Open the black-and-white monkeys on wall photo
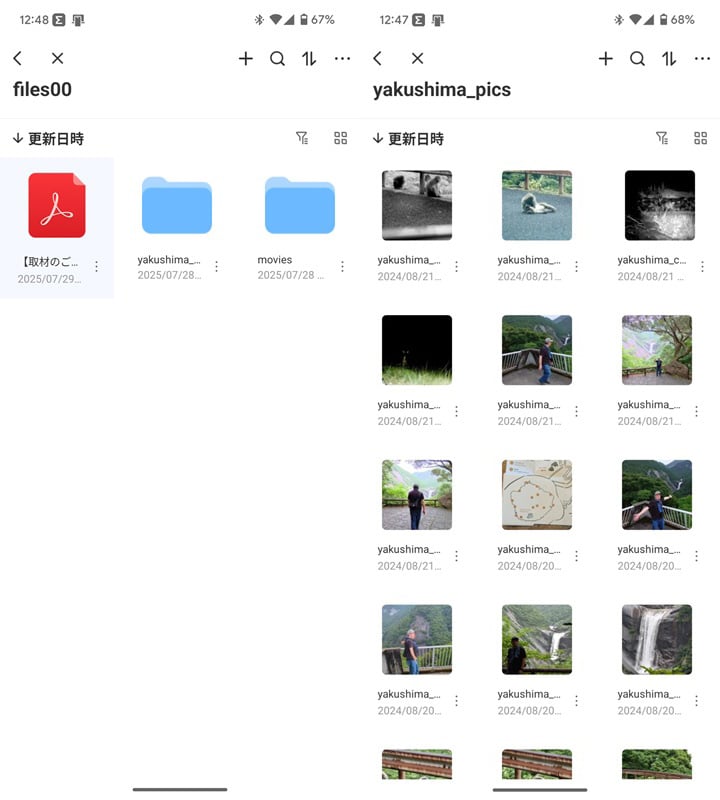Screen dimensions: 720x800 417,205
